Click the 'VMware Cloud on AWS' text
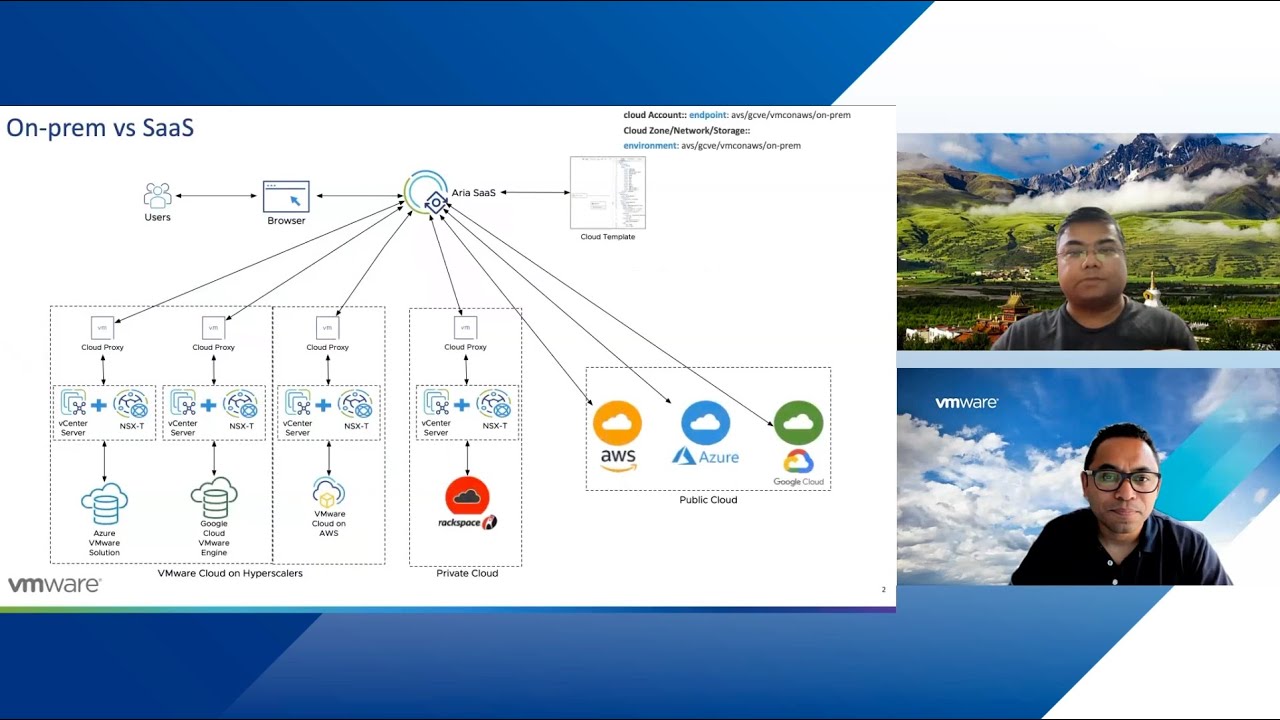Image resolution: width=1280 pixels, height=720 pixels. [x=329, y=524]
